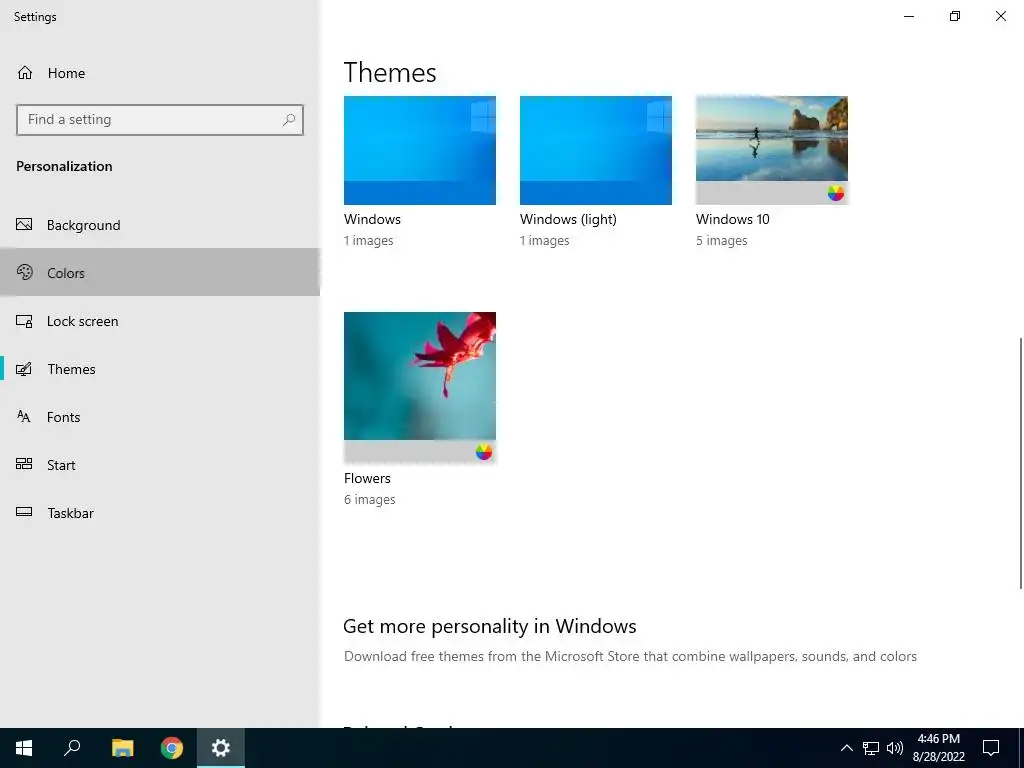This screenshot has width=1024, height=768.
Task: Navigate to Start settings
Action: (160, 464)
